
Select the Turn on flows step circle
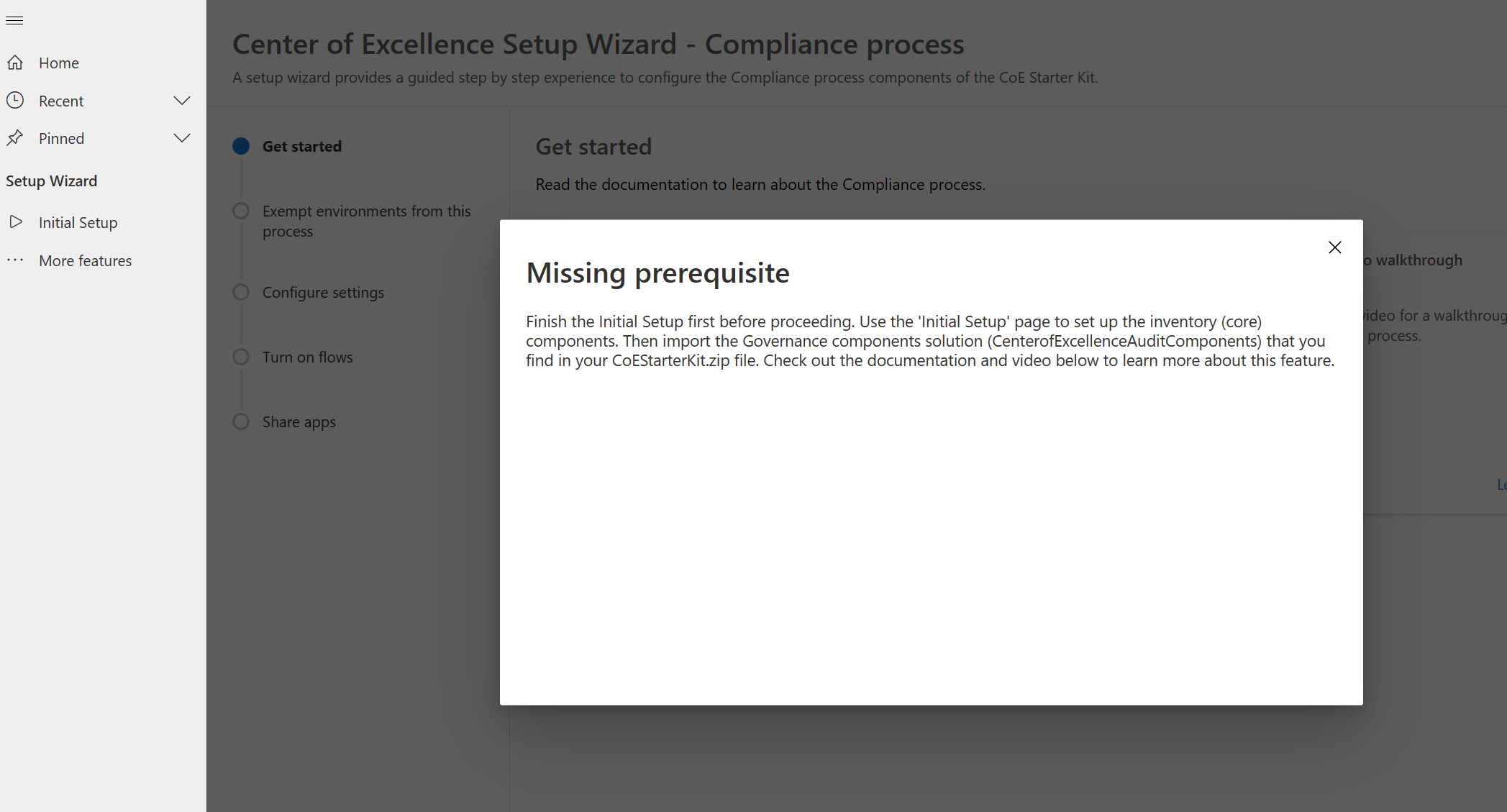[240, 356]
